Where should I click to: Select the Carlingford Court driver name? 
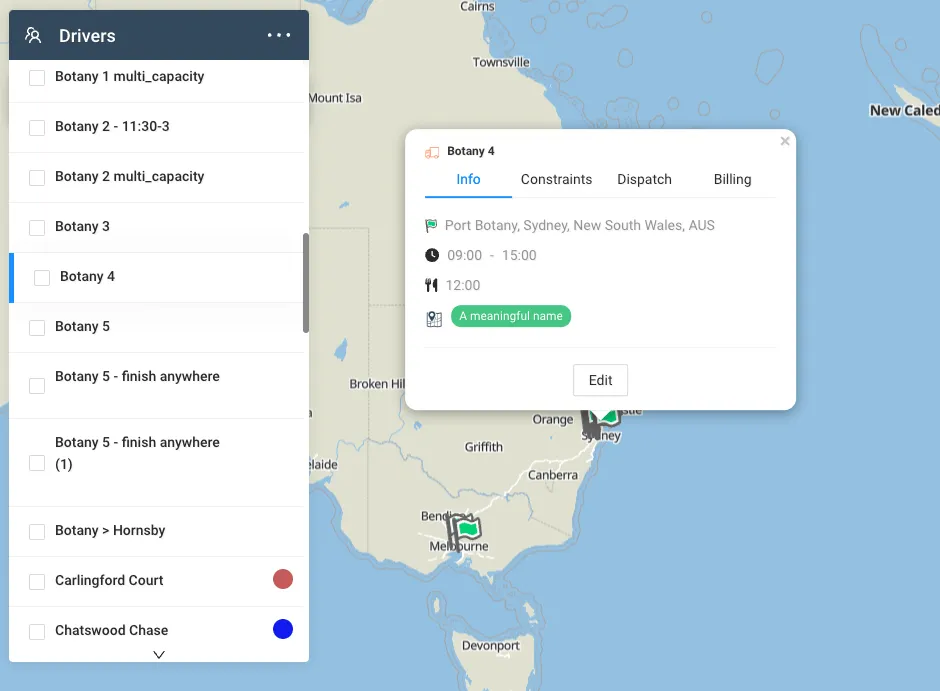(x=109, y=580)
